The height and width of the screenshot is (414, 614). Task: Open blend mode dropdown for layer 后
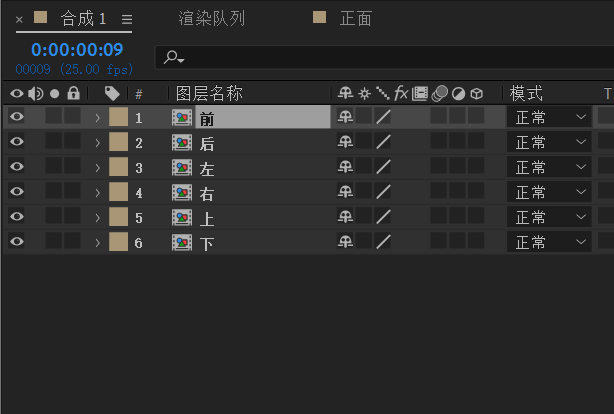pos(551,142)
